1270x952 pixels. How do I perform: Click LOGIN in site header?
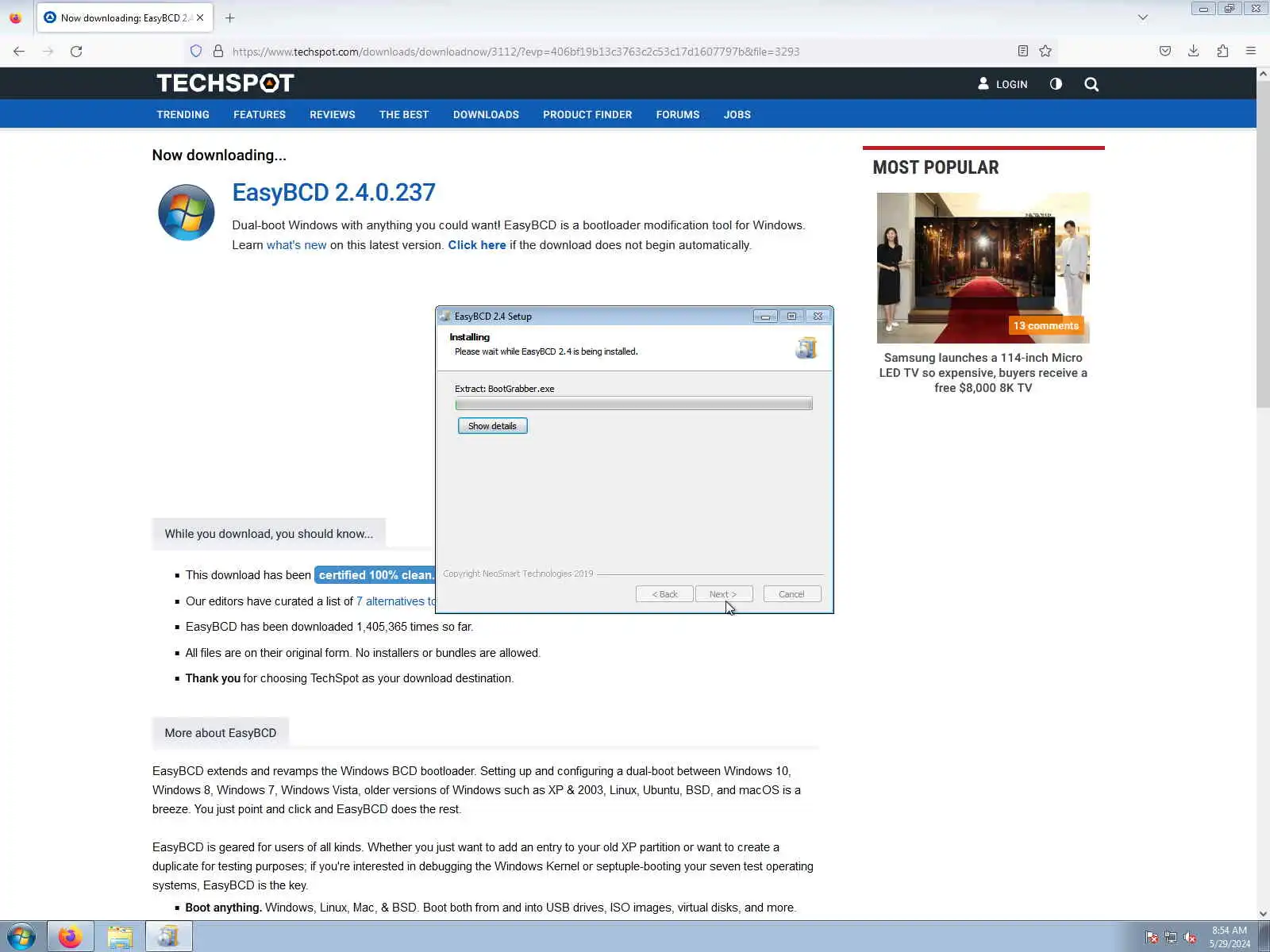(1003, 83)
